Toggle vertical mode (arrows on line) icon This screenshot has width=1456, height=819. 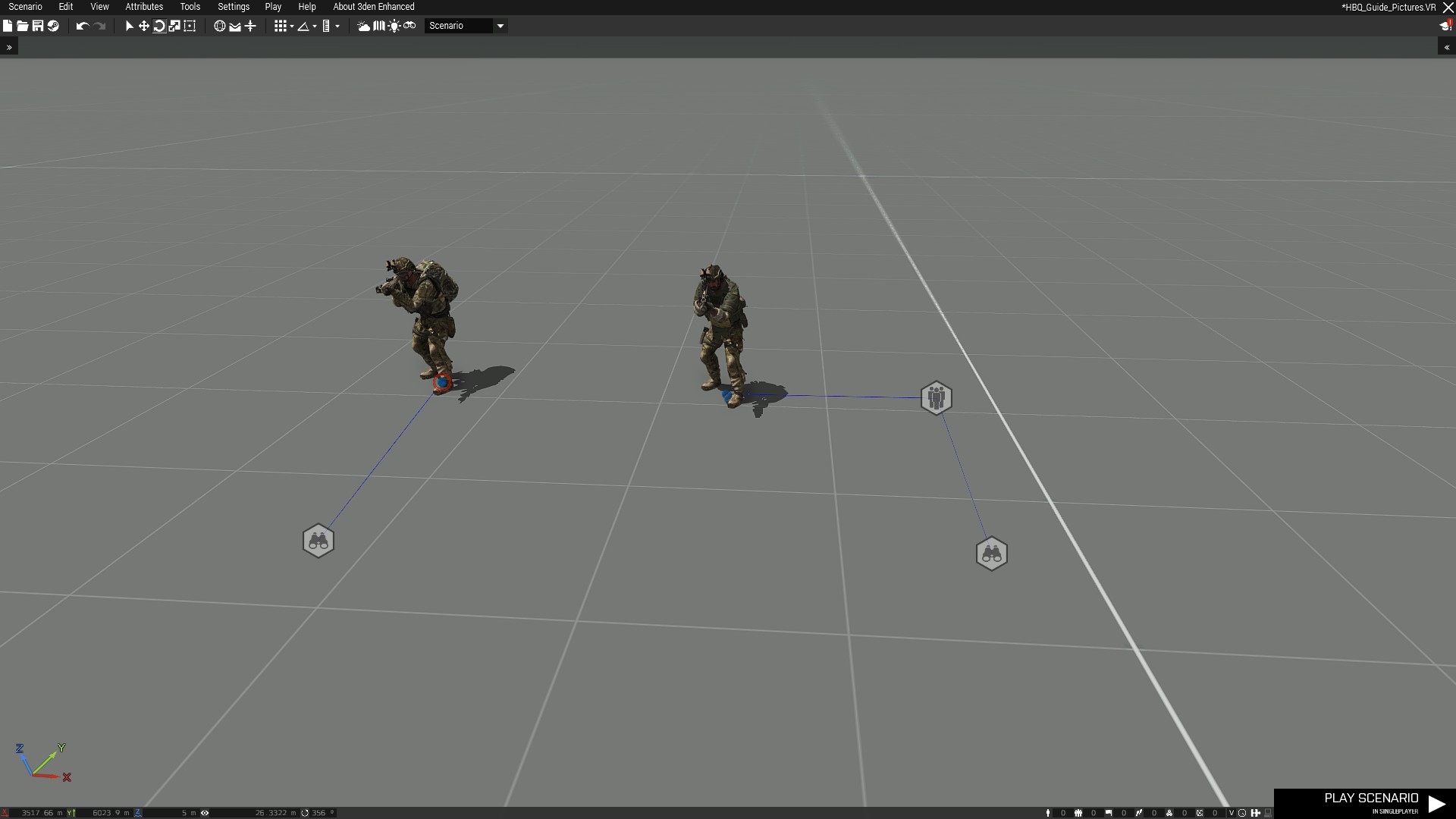(250, 26)
